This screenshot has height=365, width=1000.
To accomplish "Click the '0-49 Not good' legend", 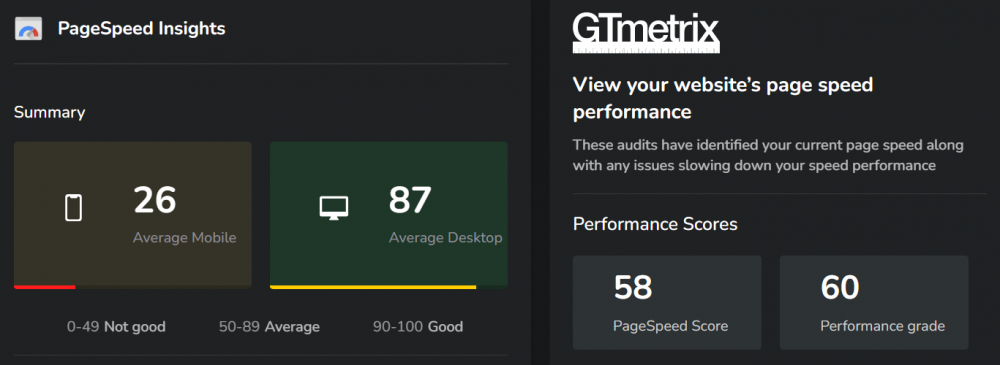I will tap(116, 327).
